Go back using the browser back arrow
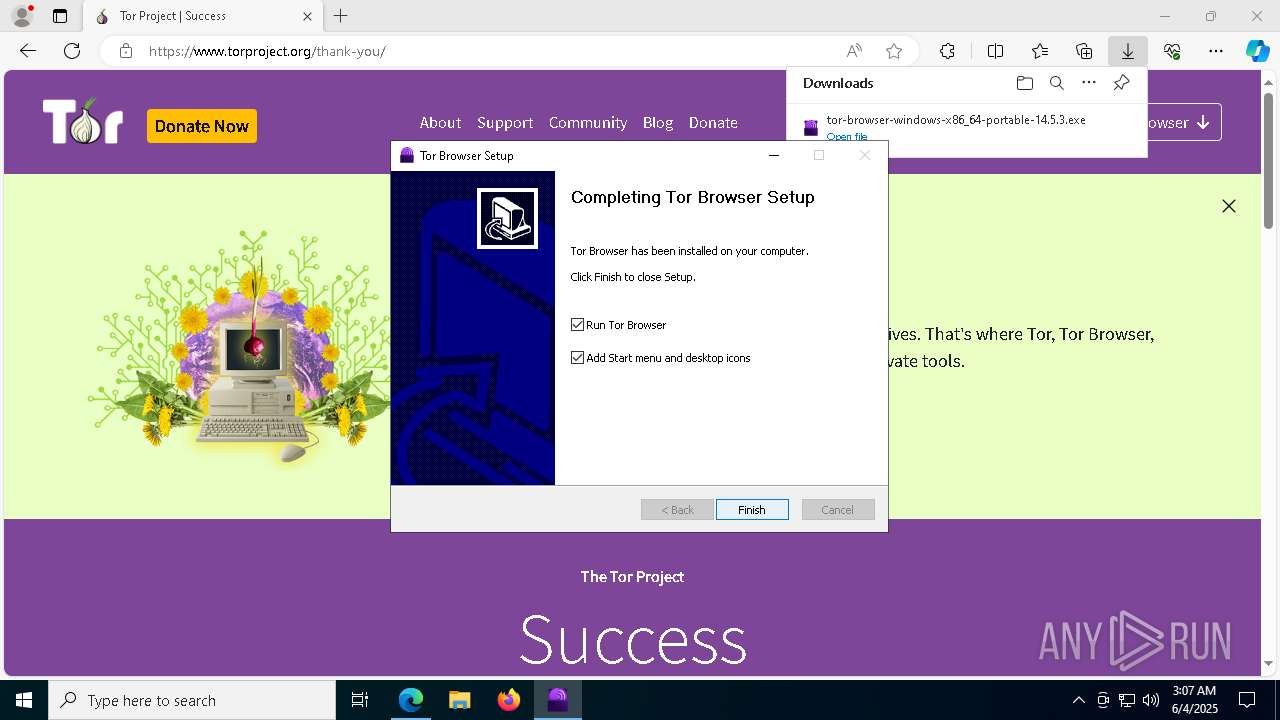 point(28,51)
